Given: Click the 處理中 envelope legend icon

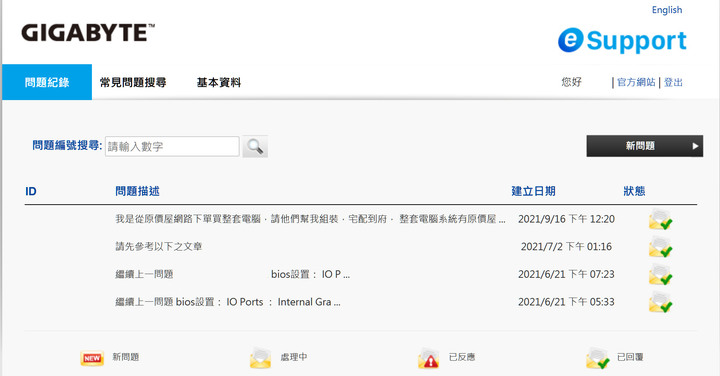Looking at the screenshot, I should tap(260, 358).
